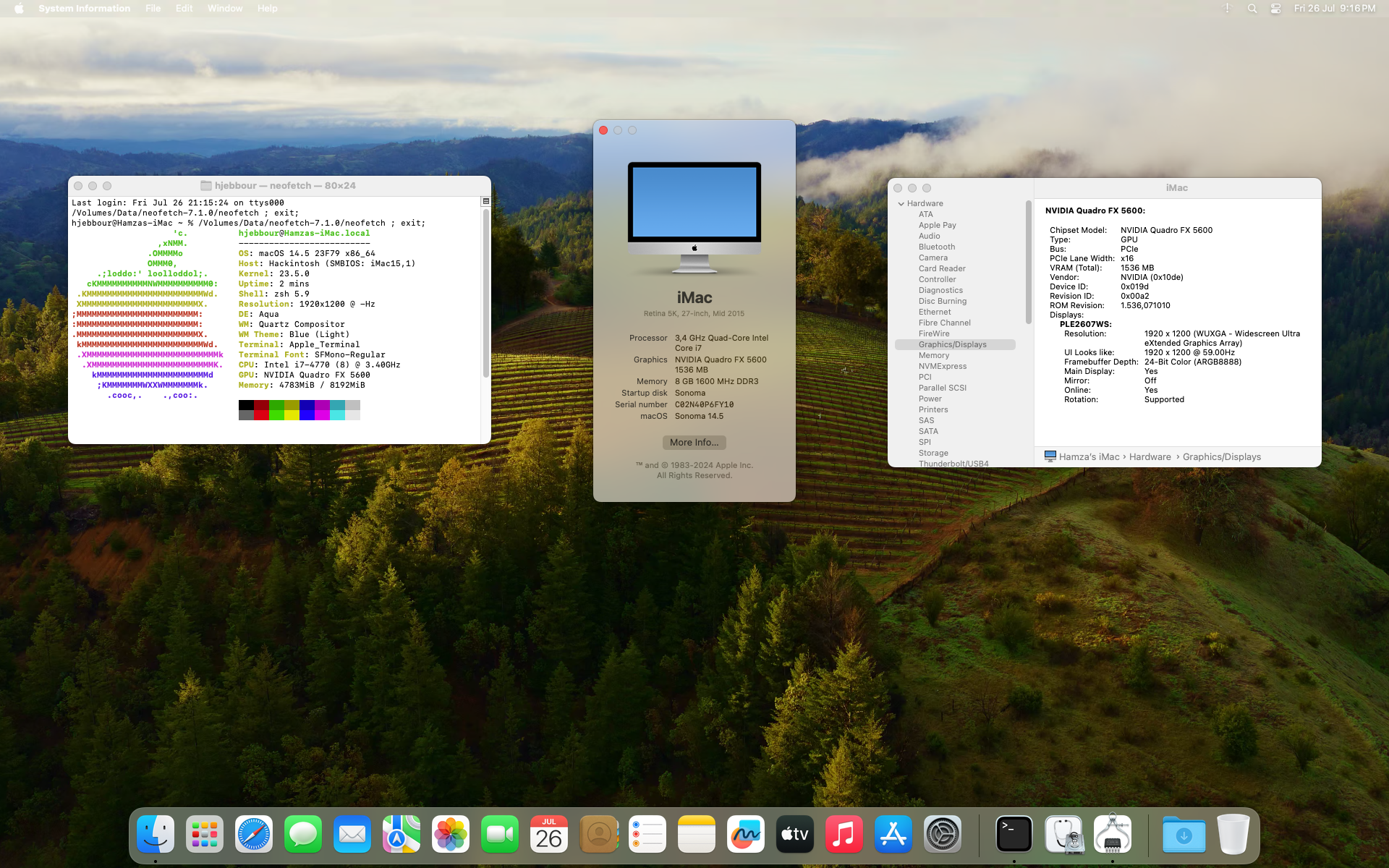Select Memory in hardware sidebar
This screenshot has height=868, width=1389.
[934, 356]
